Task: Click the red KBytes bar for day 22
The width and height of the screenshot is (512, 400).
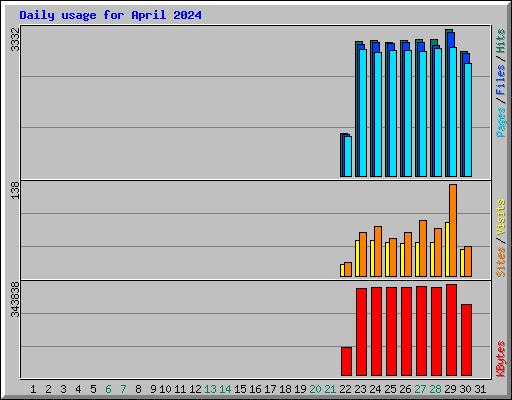Action: click(346, 362)
